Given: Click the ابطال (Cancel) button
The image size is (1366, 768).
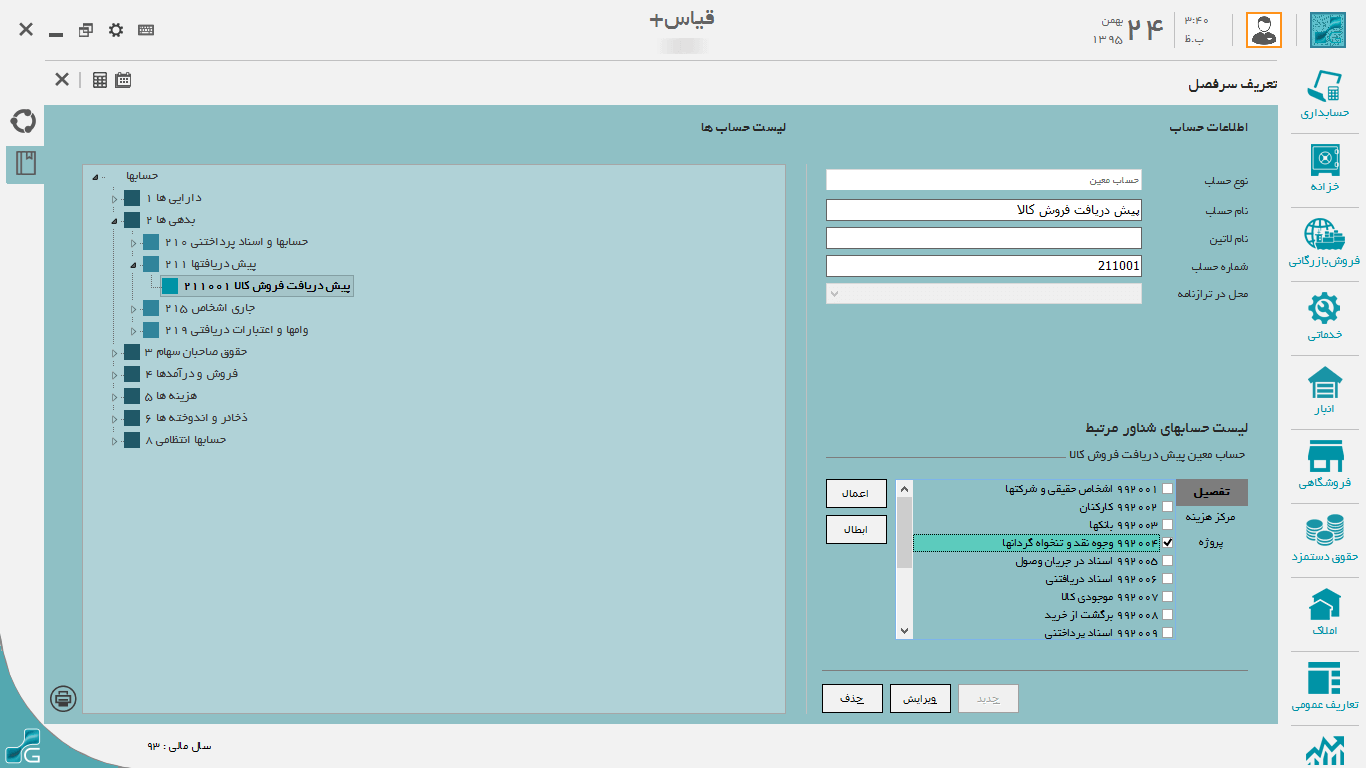Looking at the screenshot, I should pyautogui.click(x=856, y=529).
